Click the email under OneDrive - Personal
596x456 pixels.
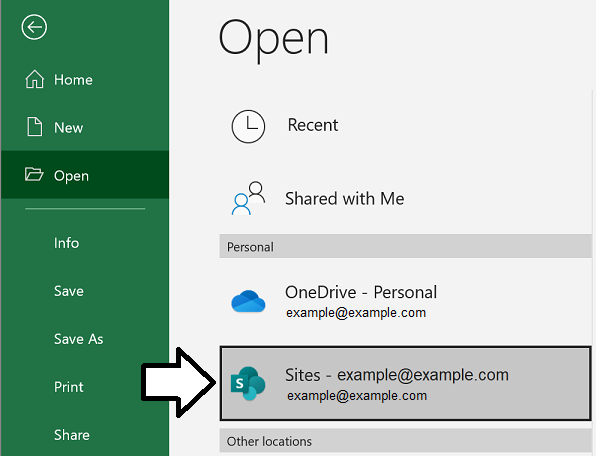coord(356,313)
